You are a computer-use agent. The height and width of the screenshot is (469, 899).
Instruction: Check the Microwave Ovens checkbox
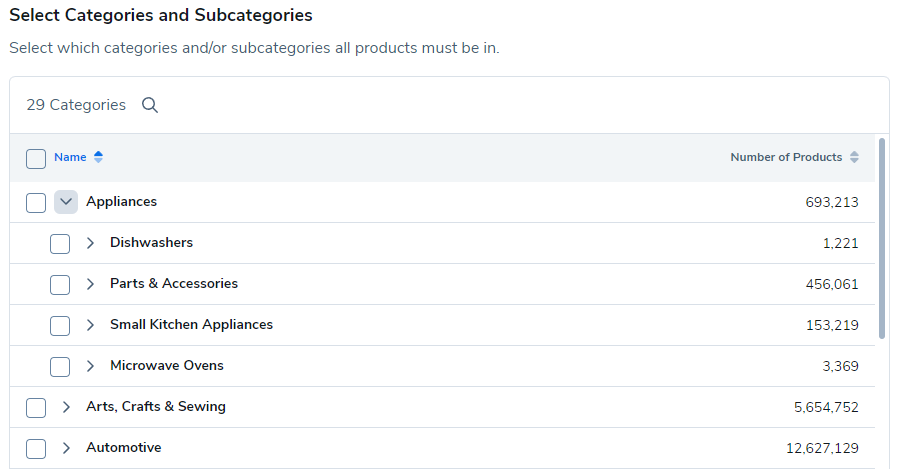point(60,366)
